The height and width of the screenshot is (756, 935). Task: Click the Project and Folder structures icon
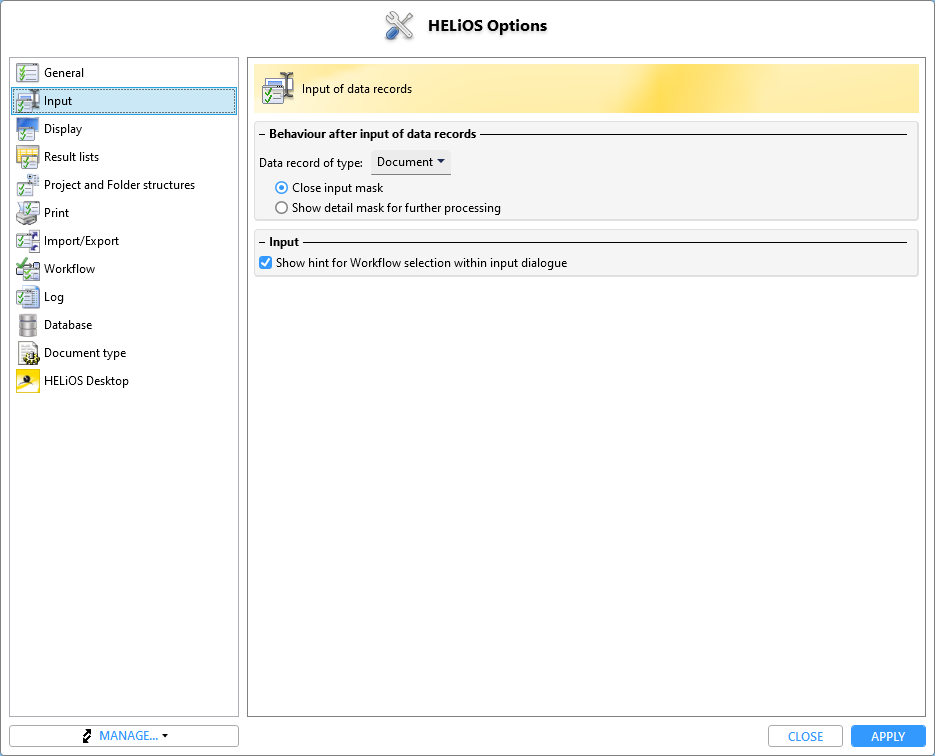point(27,185)
